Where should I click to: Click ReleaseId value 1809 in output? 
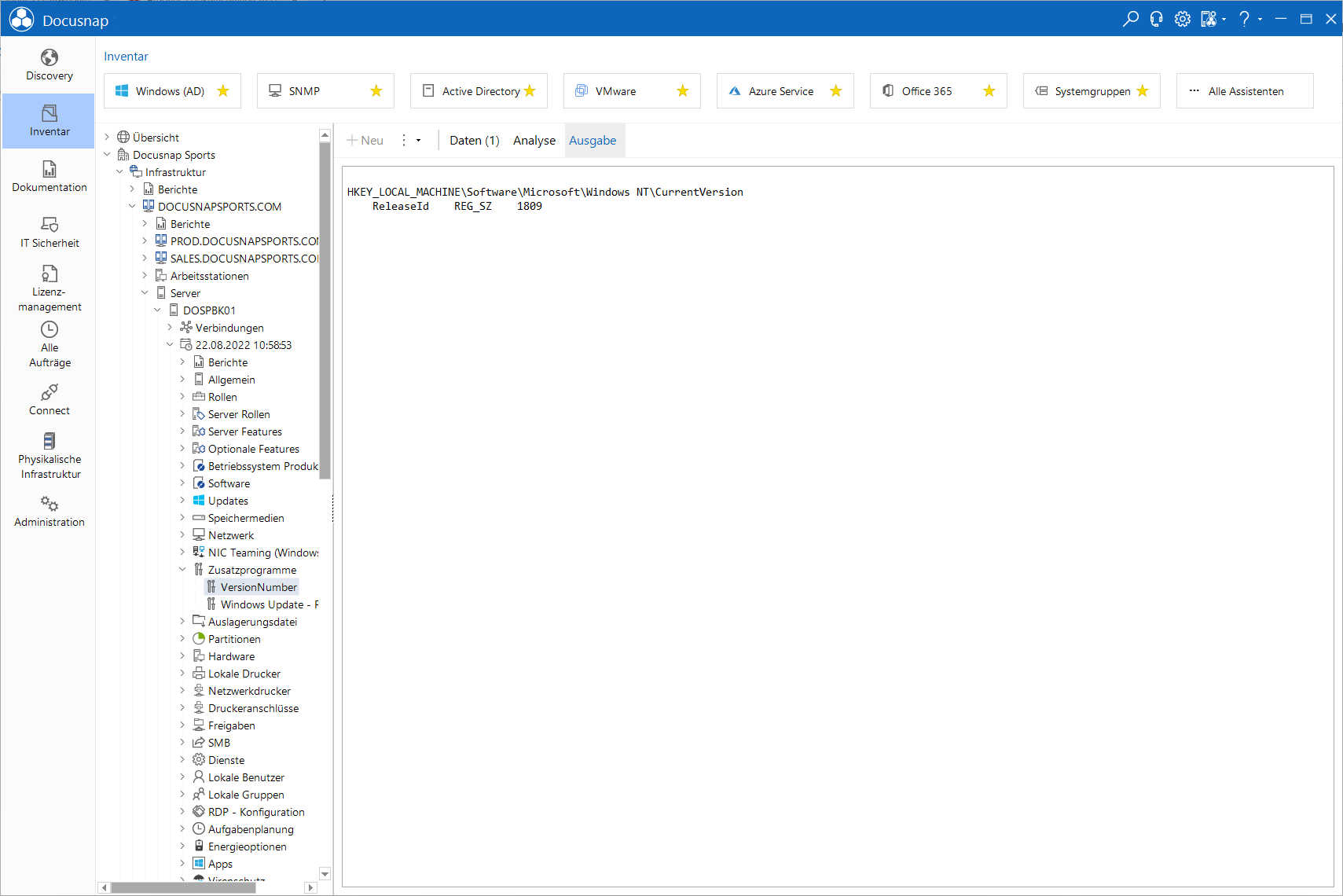[x=530, y=206]
